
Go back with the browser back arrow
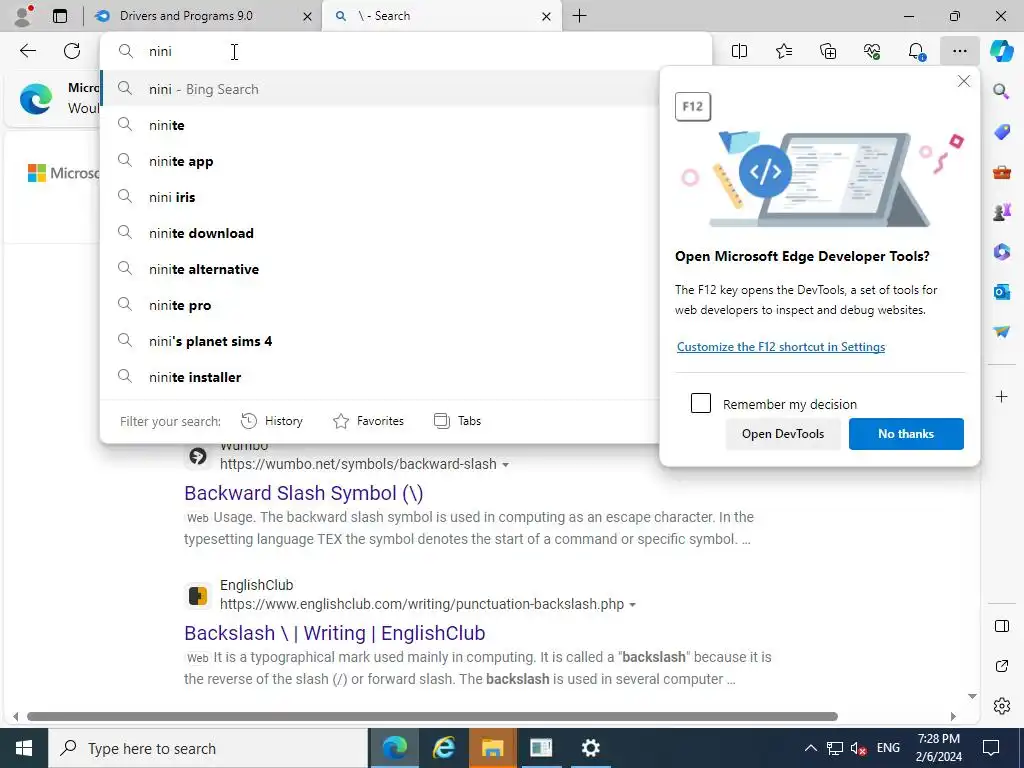pos(27,51)
